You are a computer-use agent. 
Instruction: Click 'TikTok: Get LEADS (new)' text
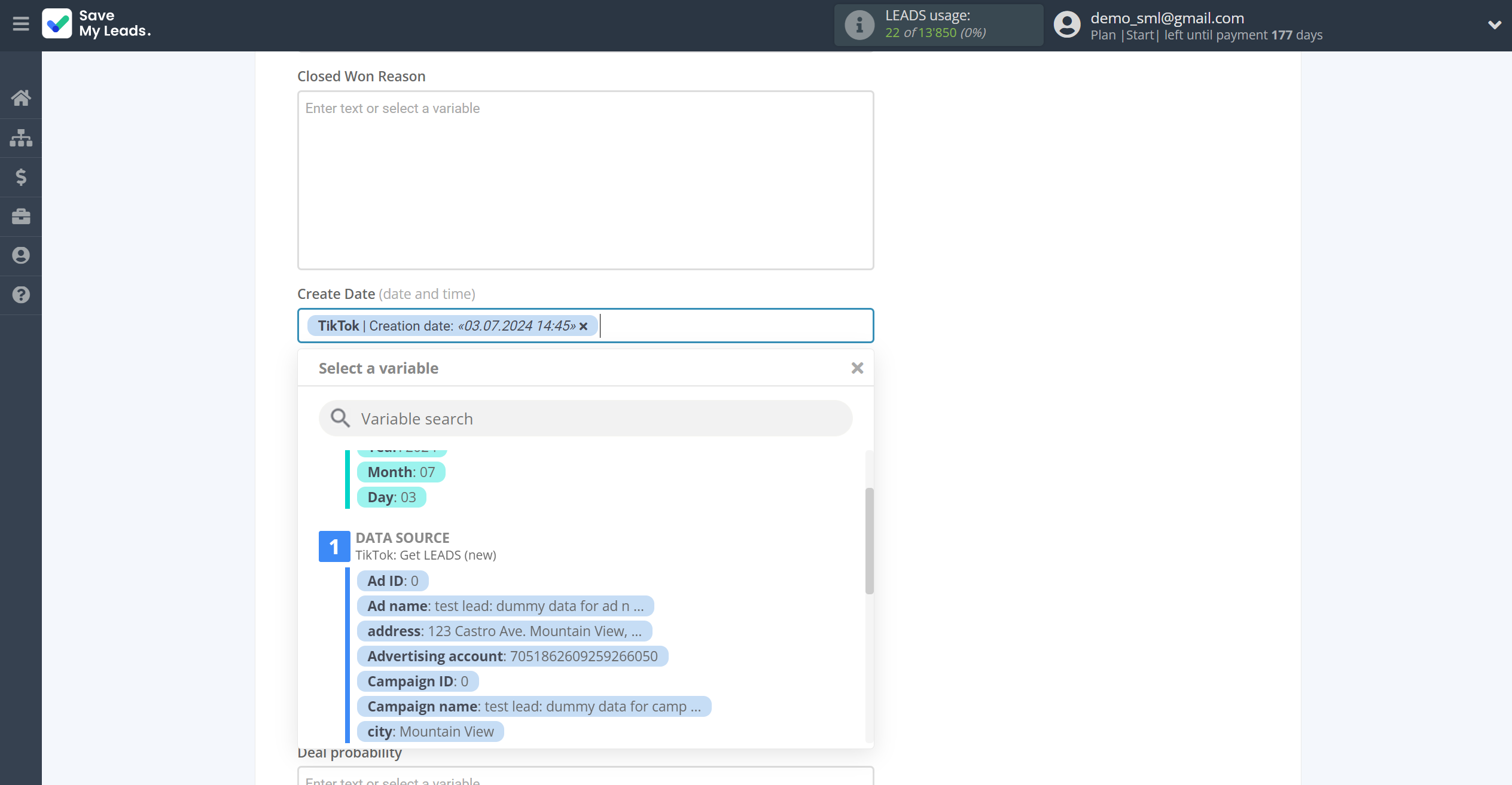(x=426, y=555)
